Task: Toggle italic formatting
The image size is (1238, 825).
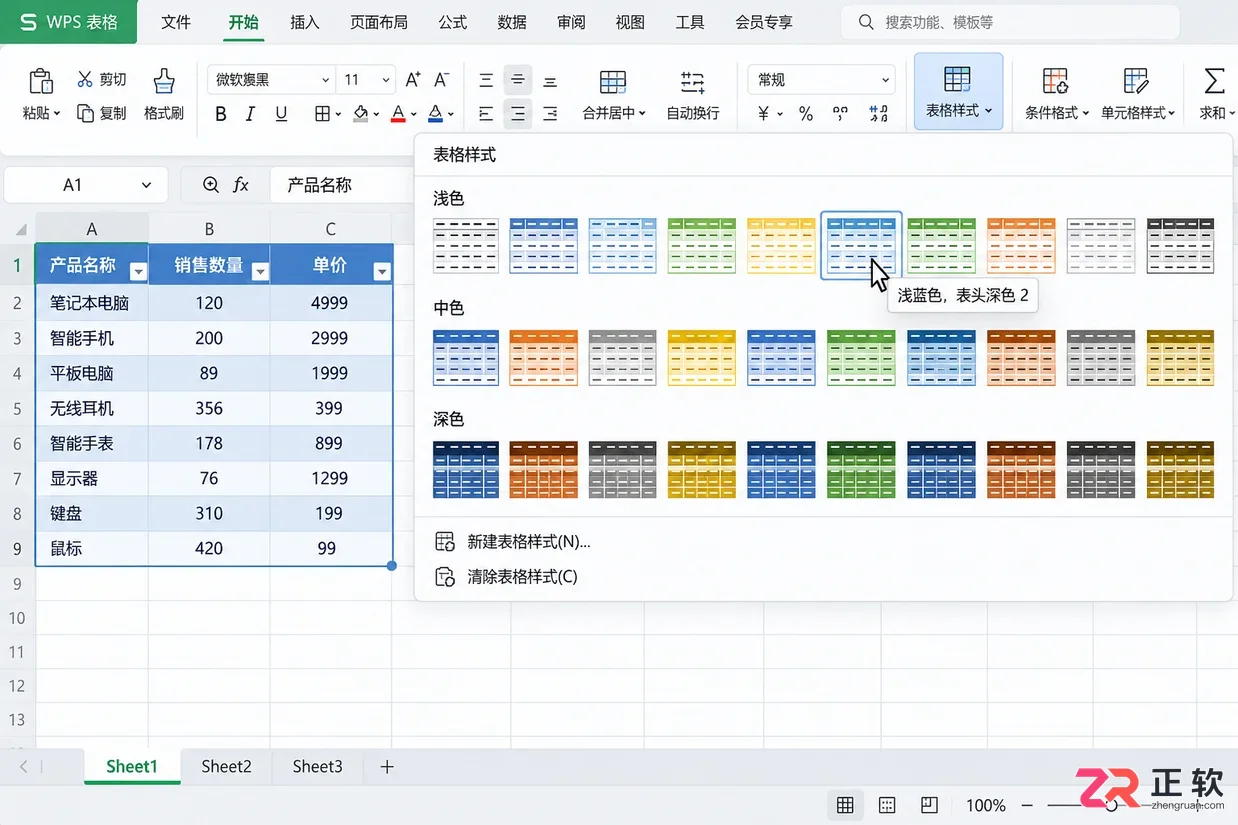Action: pyautogui.click(x=251, y=114)
